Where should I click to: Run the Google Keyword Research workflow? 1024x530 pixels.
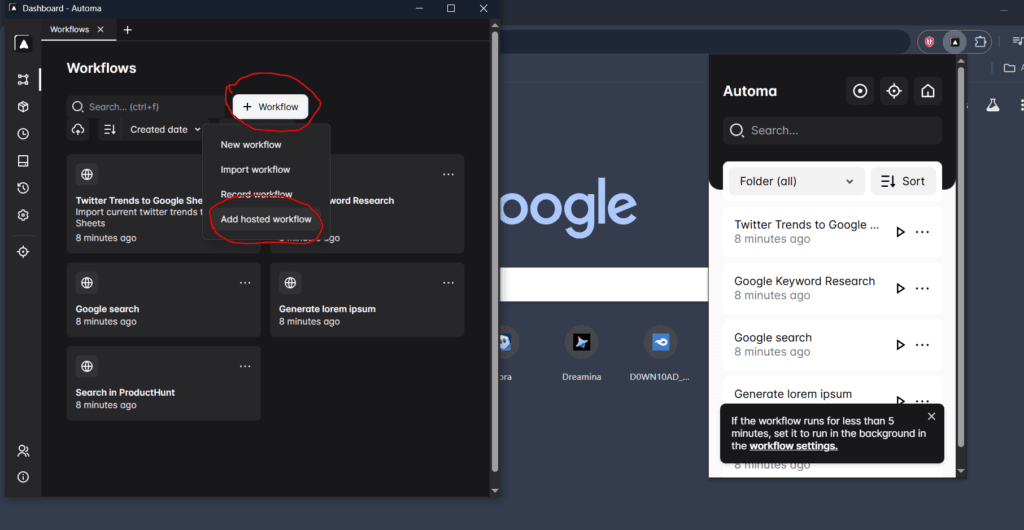[900, 288]
